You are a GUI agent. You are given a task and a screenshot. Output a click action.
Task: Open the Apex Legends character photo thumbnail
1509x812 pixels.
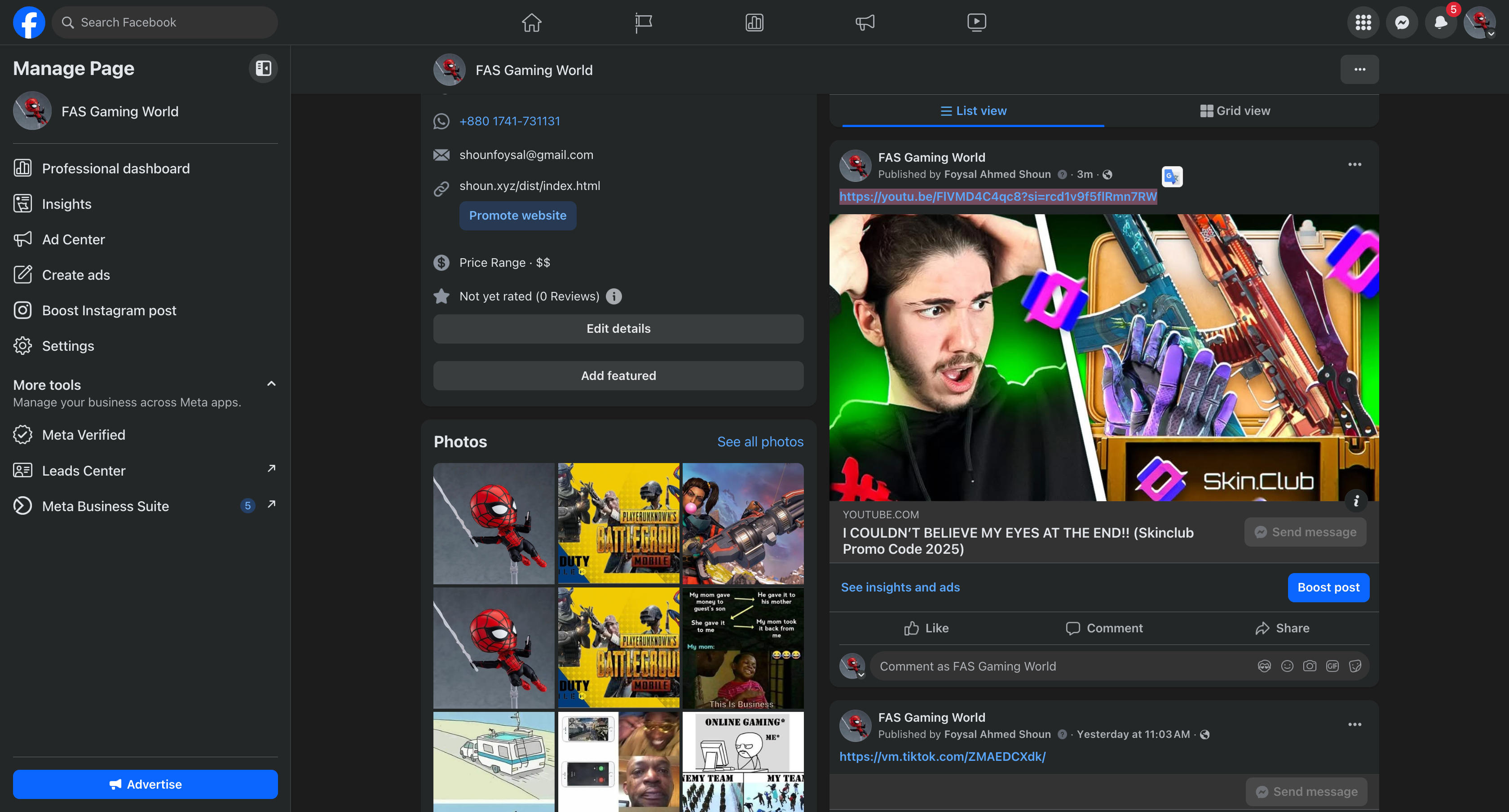pos(743,523)
